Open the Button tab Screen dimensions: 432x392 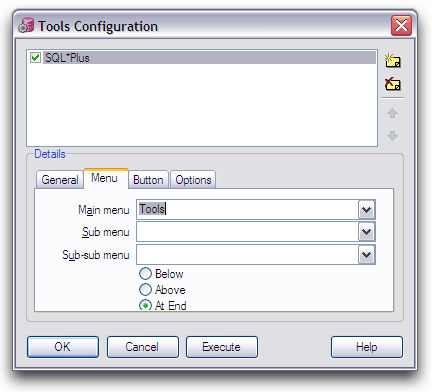tap(148, 180)
